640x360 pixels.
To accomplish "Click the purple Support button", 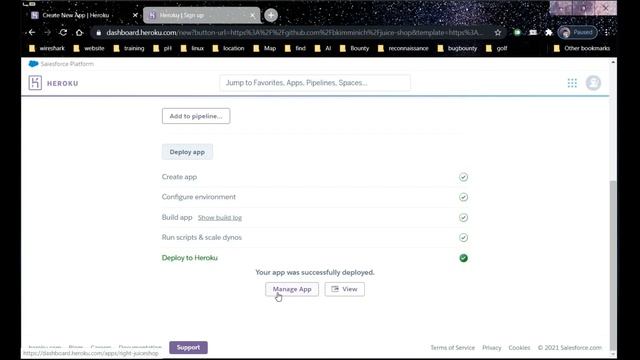I will (188, 347).
